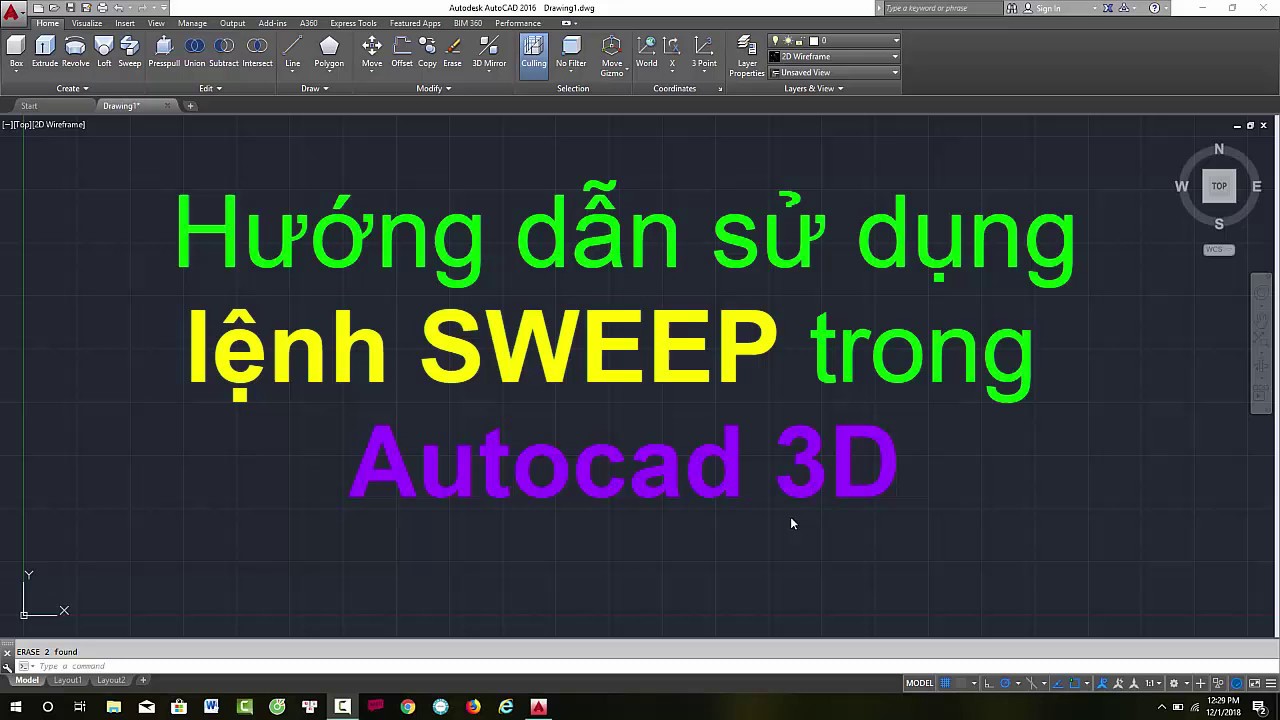This screenshot has width=1280, height=720.
Task: Use the Intersect tool
Action: tap(257, 52)
